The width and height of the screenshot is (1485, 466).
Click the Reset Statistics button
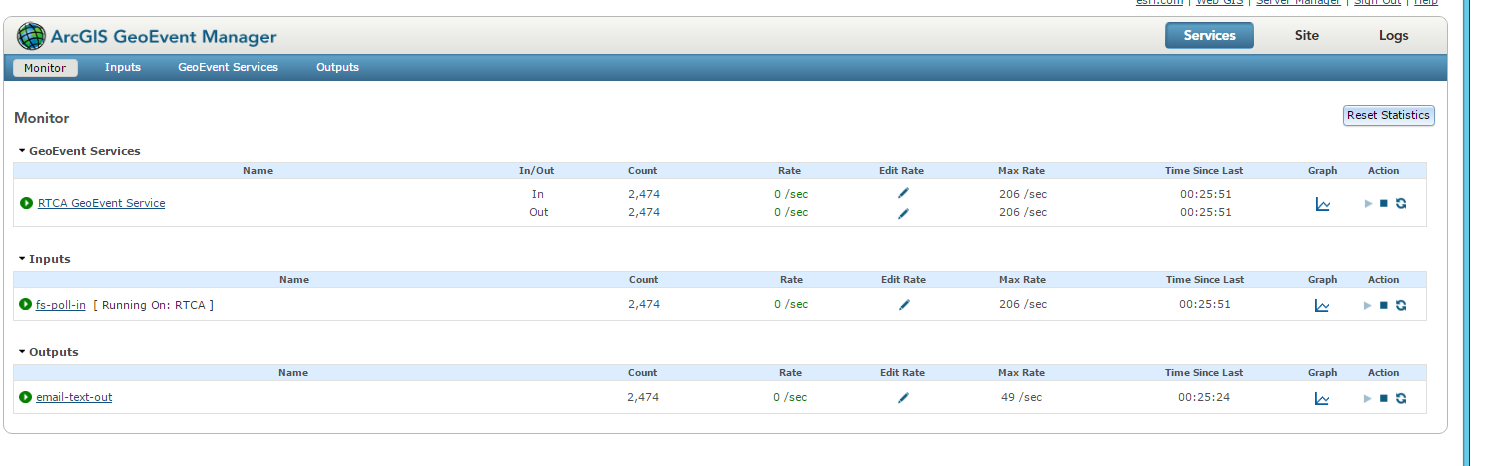coord(1388,115)
